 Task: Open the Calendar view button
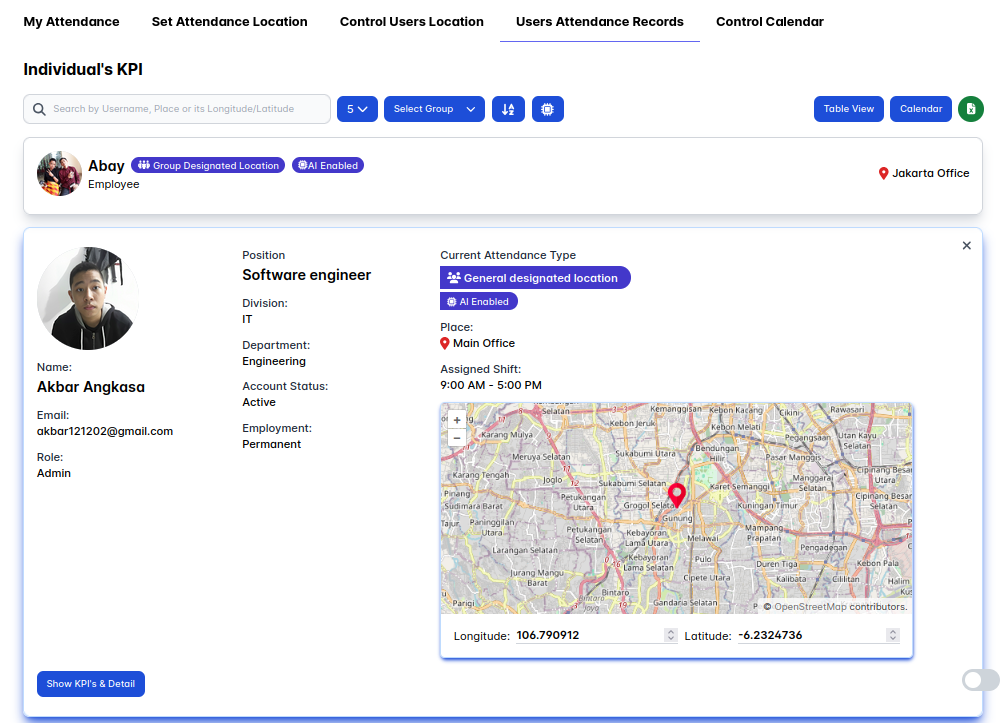(920, 109)
